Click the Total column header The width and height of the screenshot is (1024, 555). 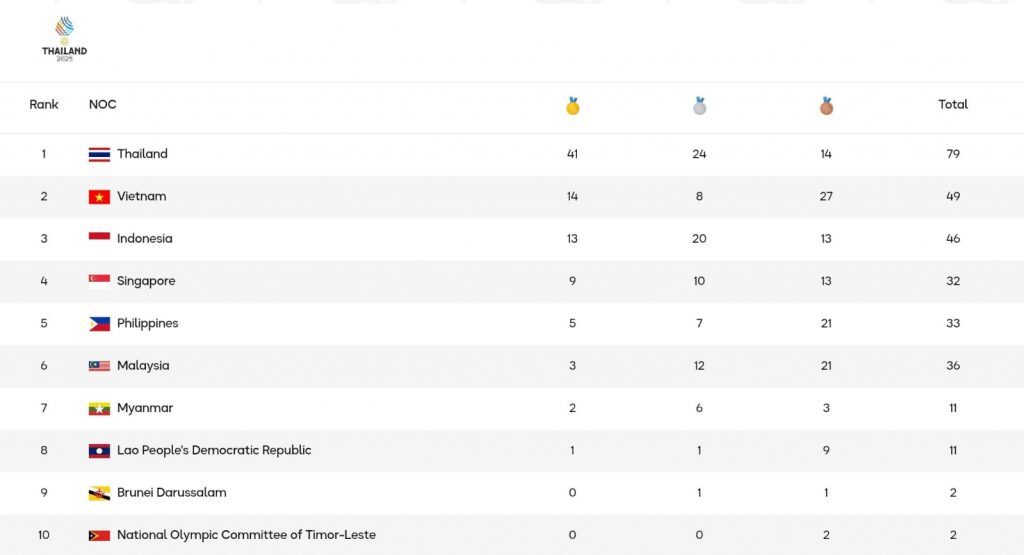953,104
